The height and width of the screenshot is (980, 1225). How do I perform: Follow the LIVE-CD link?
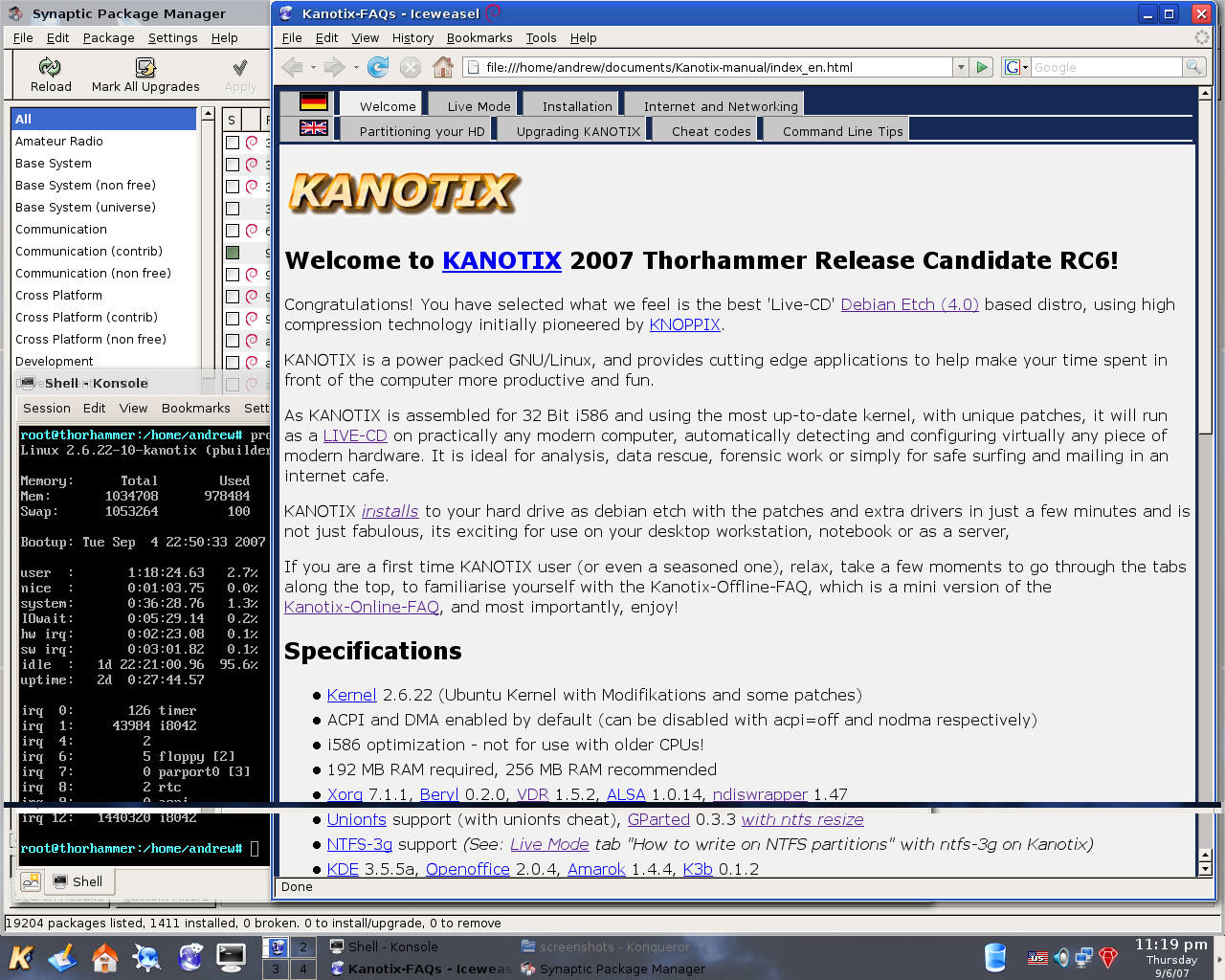[354, 435]
